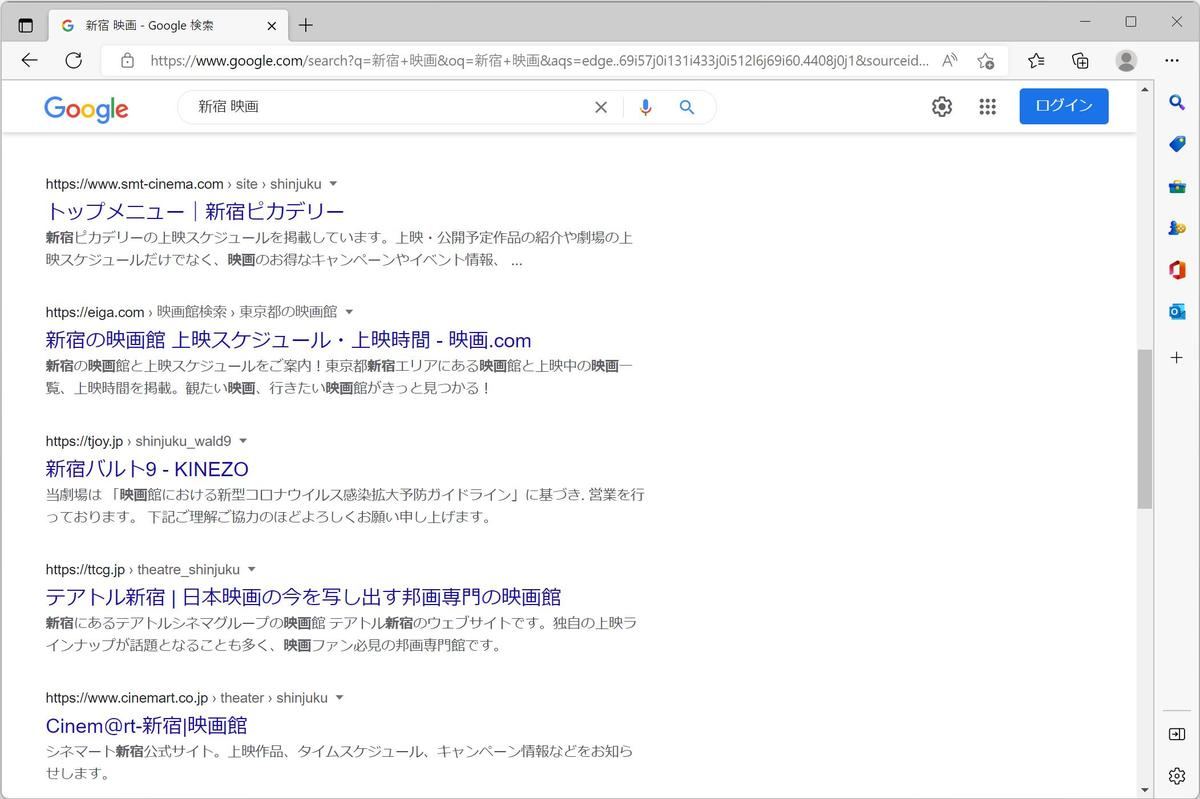The image size is (1200, 799).
Task: Expand options for eiga.com result
Action: point(349,312)
